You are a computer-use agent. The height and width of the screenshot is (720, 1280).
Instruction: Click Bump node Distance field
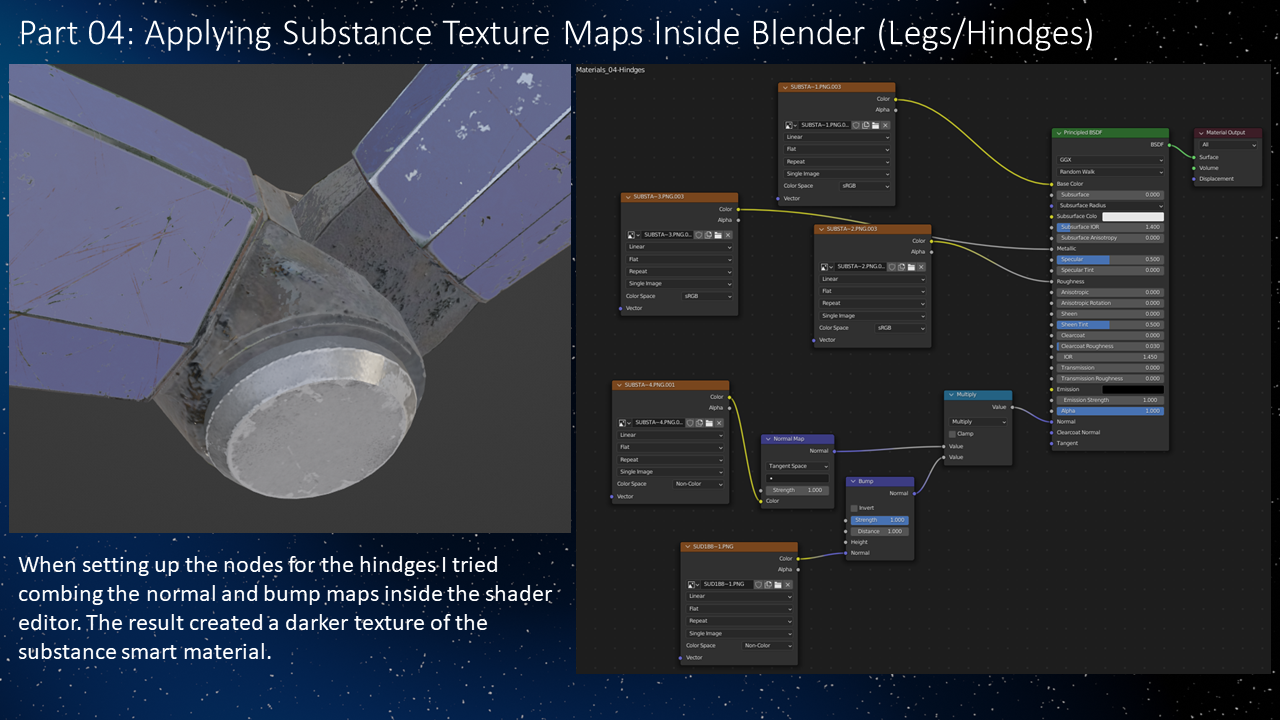[880, 531]
